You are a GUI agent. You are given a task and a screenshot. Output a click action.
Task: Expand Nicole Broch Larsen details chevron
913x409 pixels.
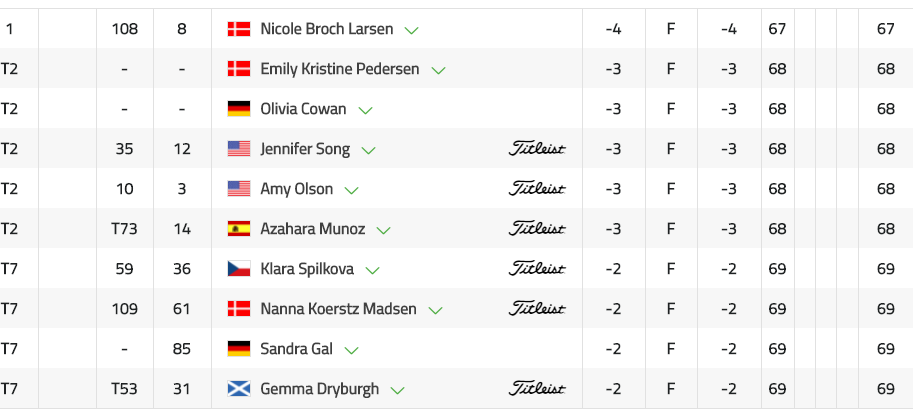coord(412,30)
